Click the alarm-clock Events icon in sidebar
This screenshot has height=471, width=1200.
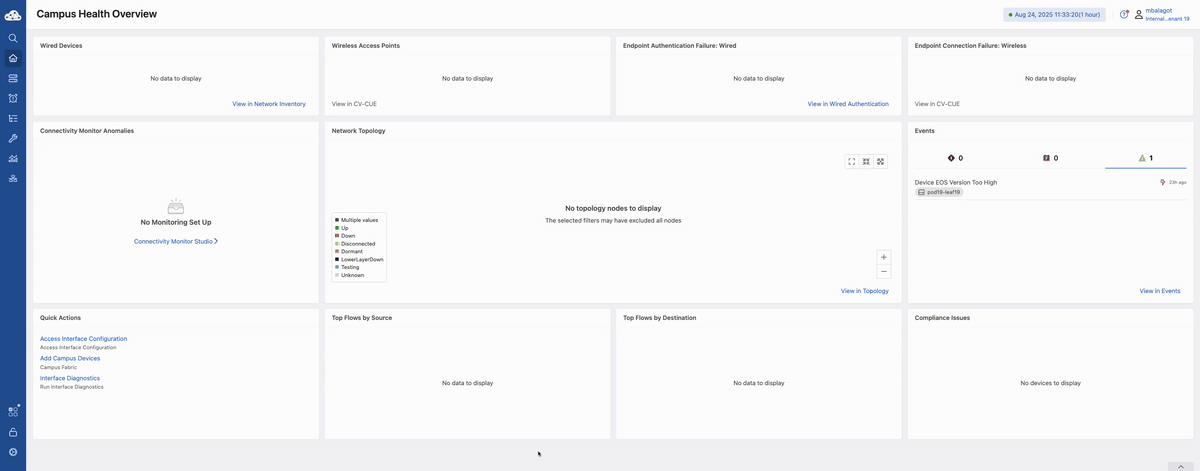(13, 98)
